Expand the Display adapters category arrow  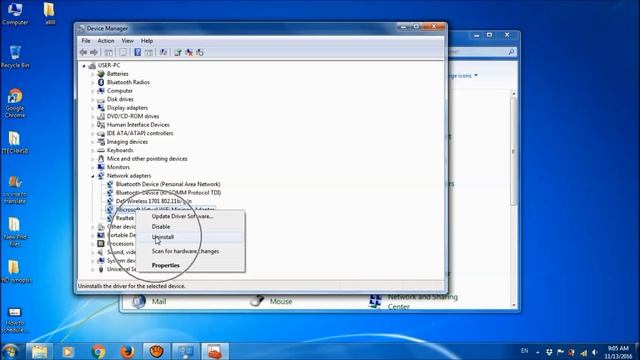93,108
